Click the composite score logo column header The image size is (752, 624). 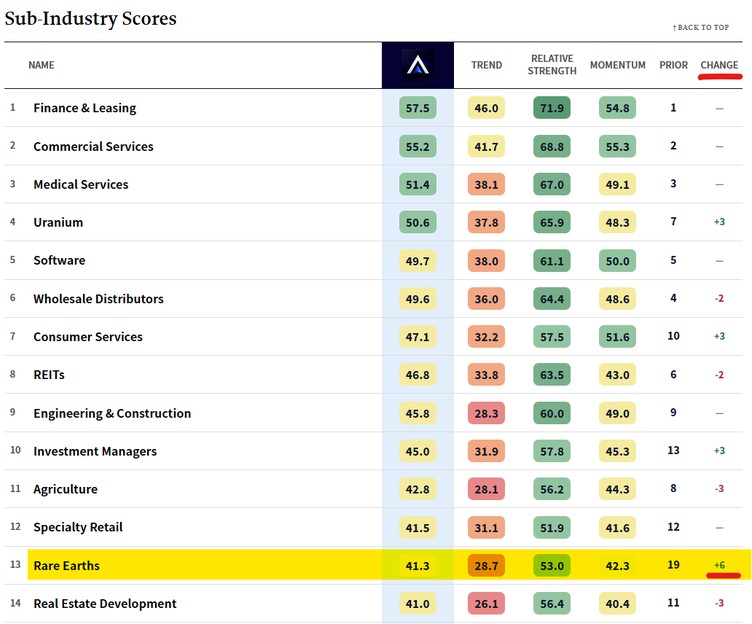pyautogui.click(x=418, y=65)
